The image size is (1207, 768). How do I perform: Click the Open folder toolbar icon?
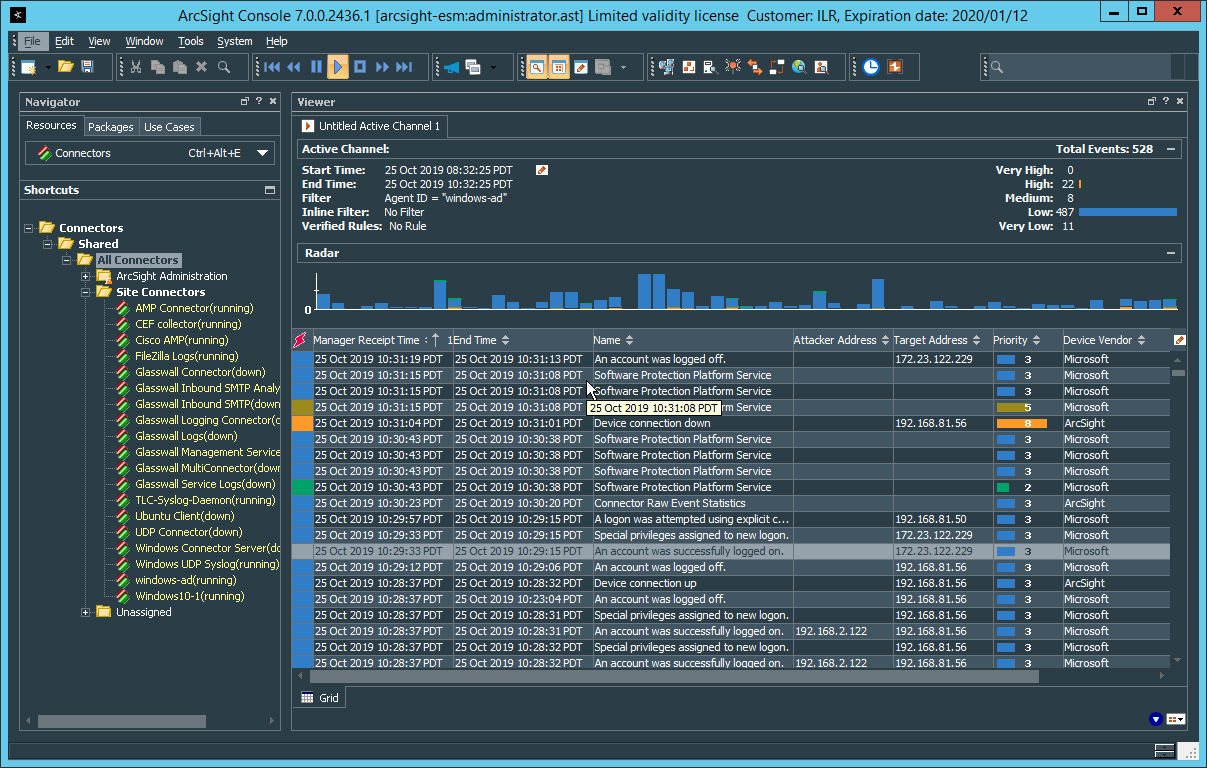pyautogui.click(x=65, y=67)
